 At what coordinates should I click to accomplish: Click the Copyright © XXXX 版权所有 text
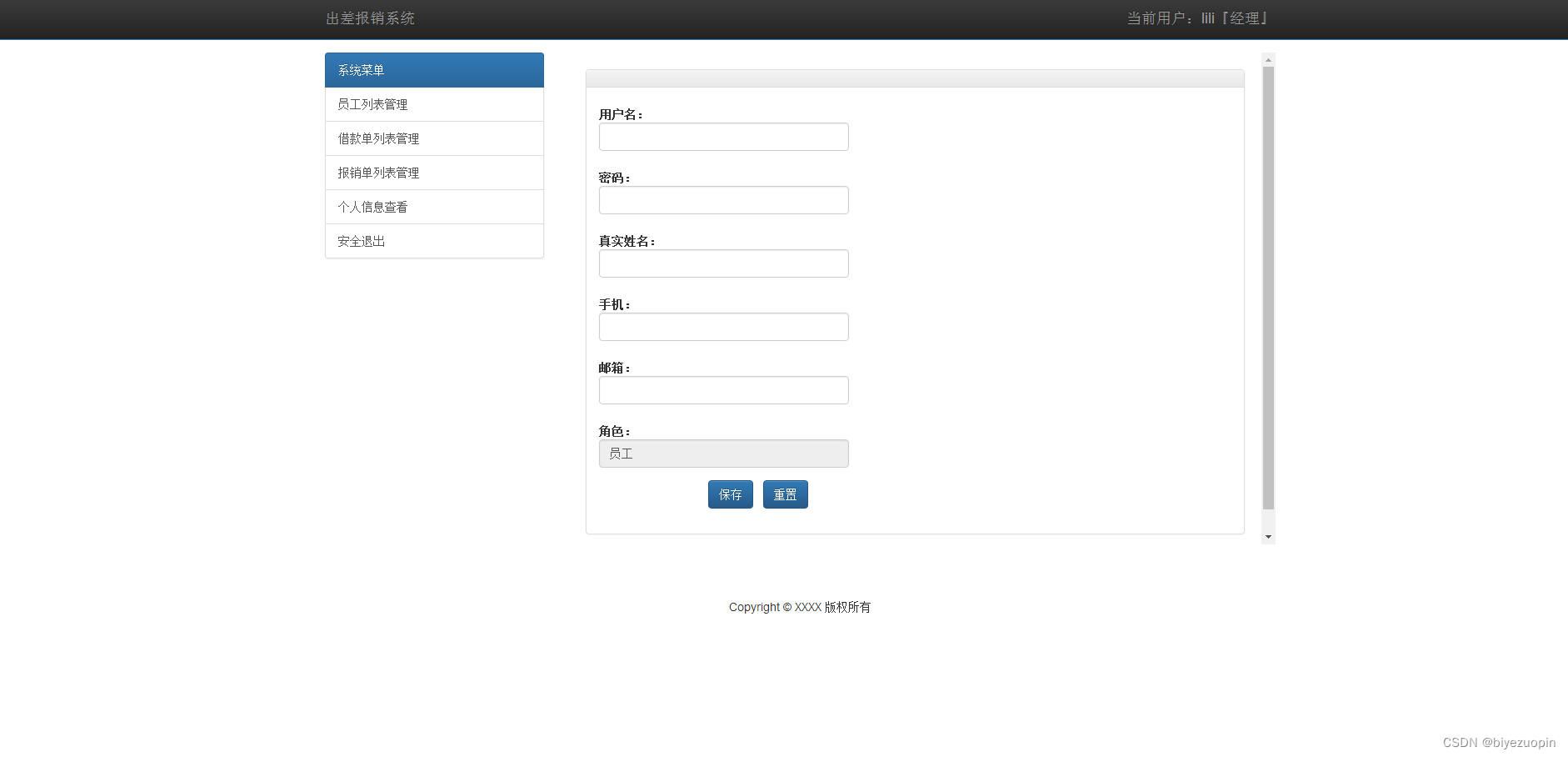(x=800, y=607)
